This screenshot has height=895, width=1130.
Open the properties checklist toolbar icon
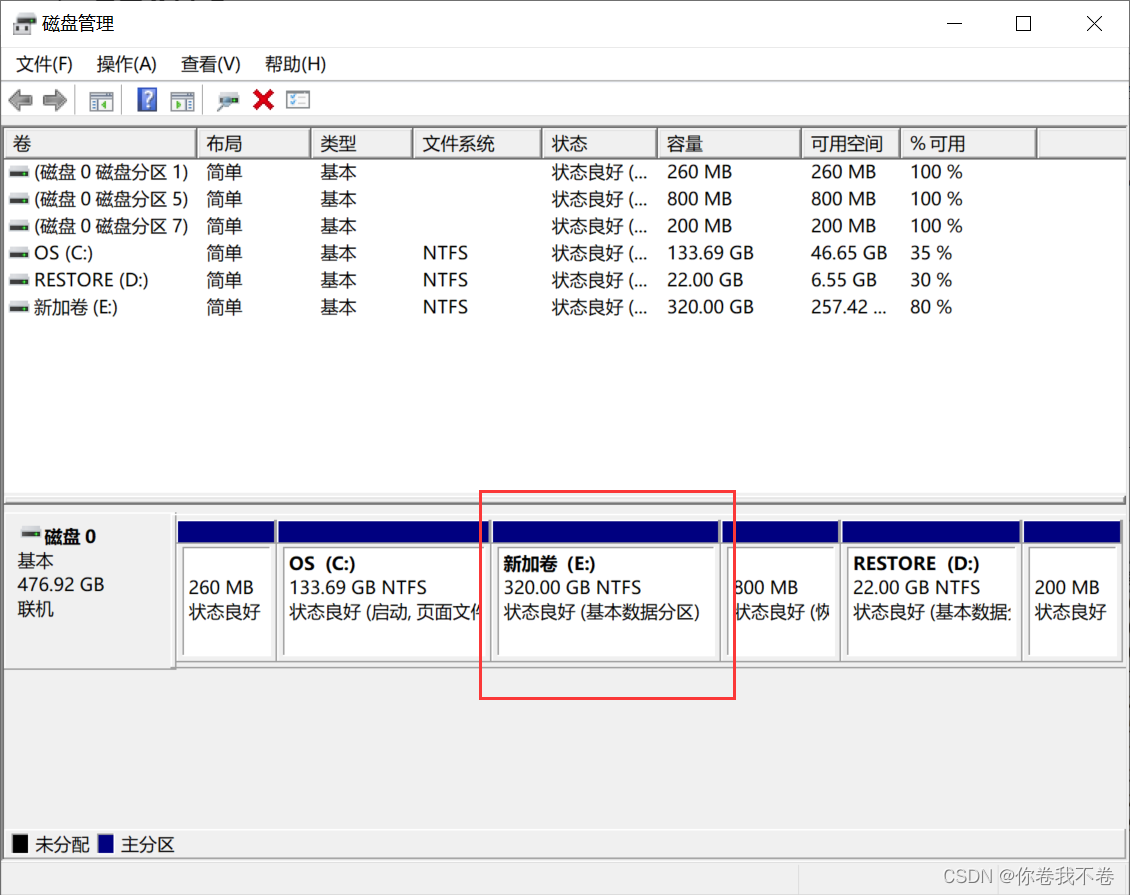click(x=298, y=100)
